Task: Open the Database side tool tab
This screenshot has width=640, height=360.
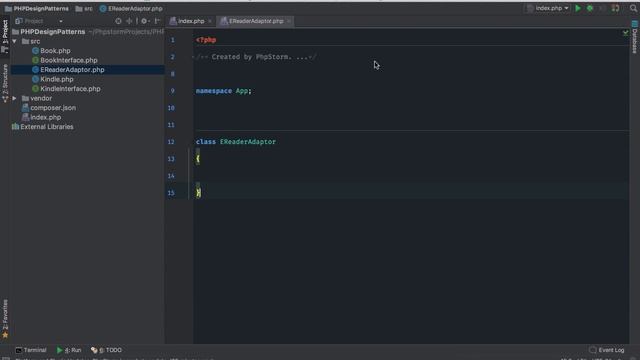Action: [x=635, y=38]
